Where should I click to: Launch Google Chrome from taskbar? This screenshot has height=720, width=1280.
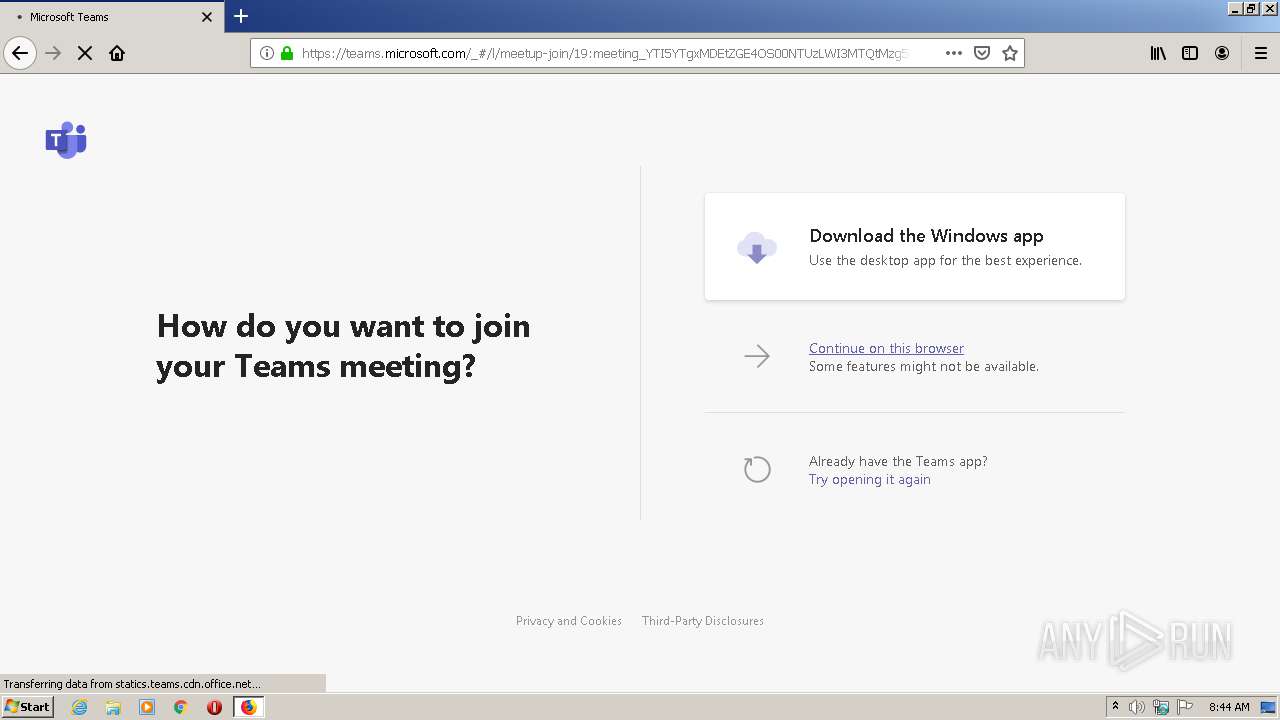[181, 707]
